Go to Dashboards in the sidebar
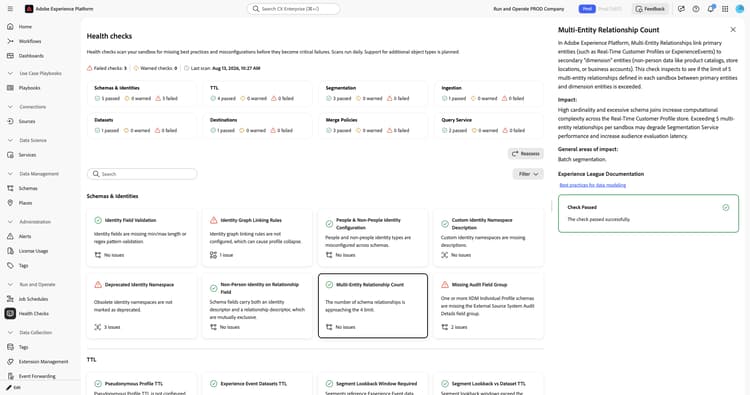Viewport: 750px width, 395px height. click(x=31, y=56)
